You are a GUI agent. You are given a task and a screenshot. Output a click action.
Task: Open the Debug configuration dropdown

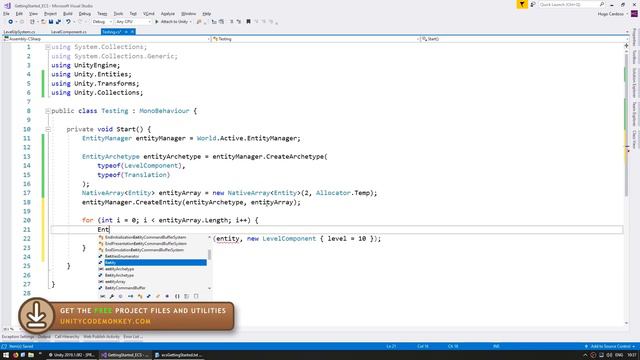[102, 22]
